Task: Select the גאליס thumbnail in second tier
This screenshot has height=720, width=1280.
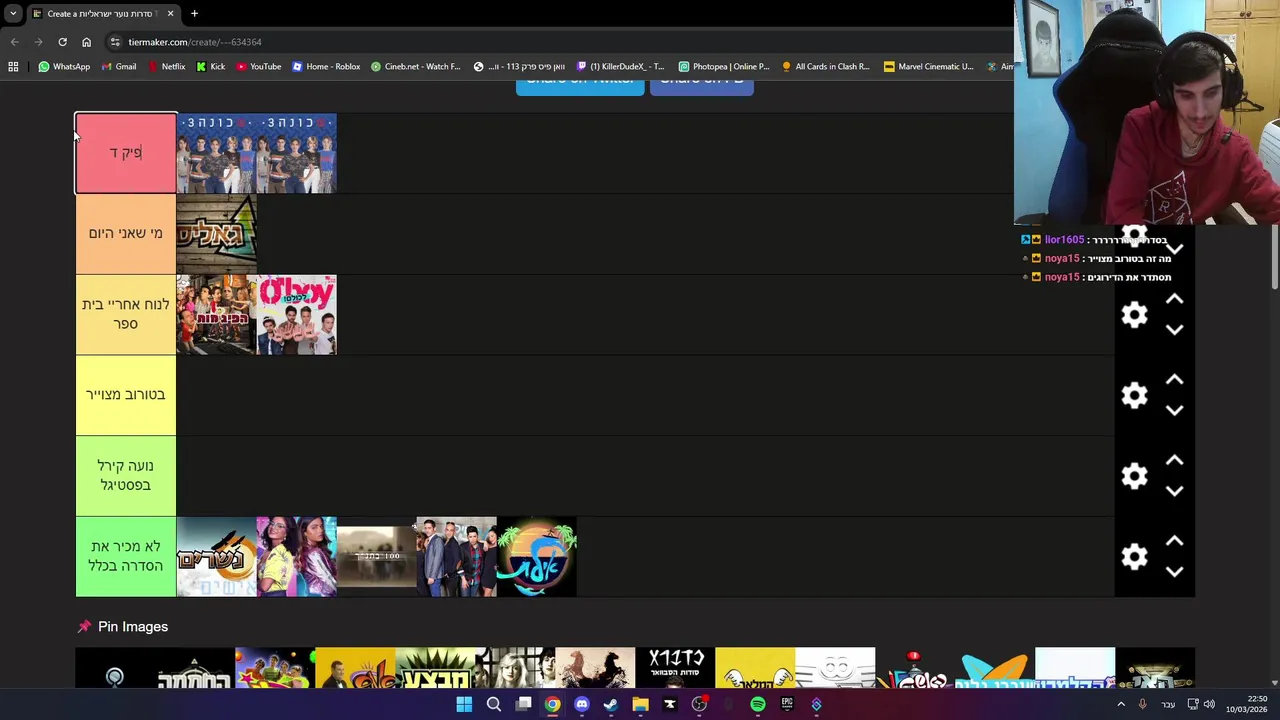Action: (x=216, y=234)
